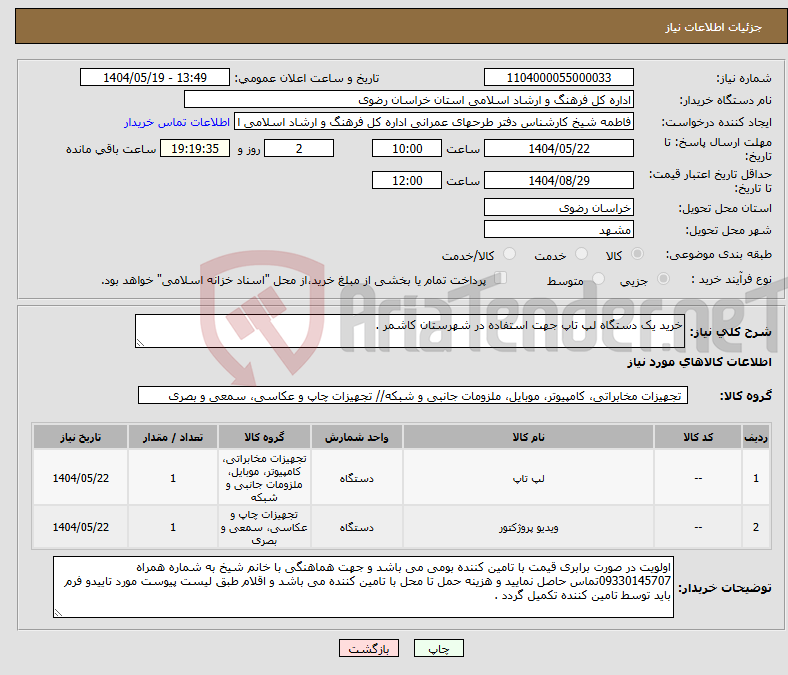788x675 pixels.
Task: Click the unit cell دستگاه in projector row
Action: coord(356,527)
